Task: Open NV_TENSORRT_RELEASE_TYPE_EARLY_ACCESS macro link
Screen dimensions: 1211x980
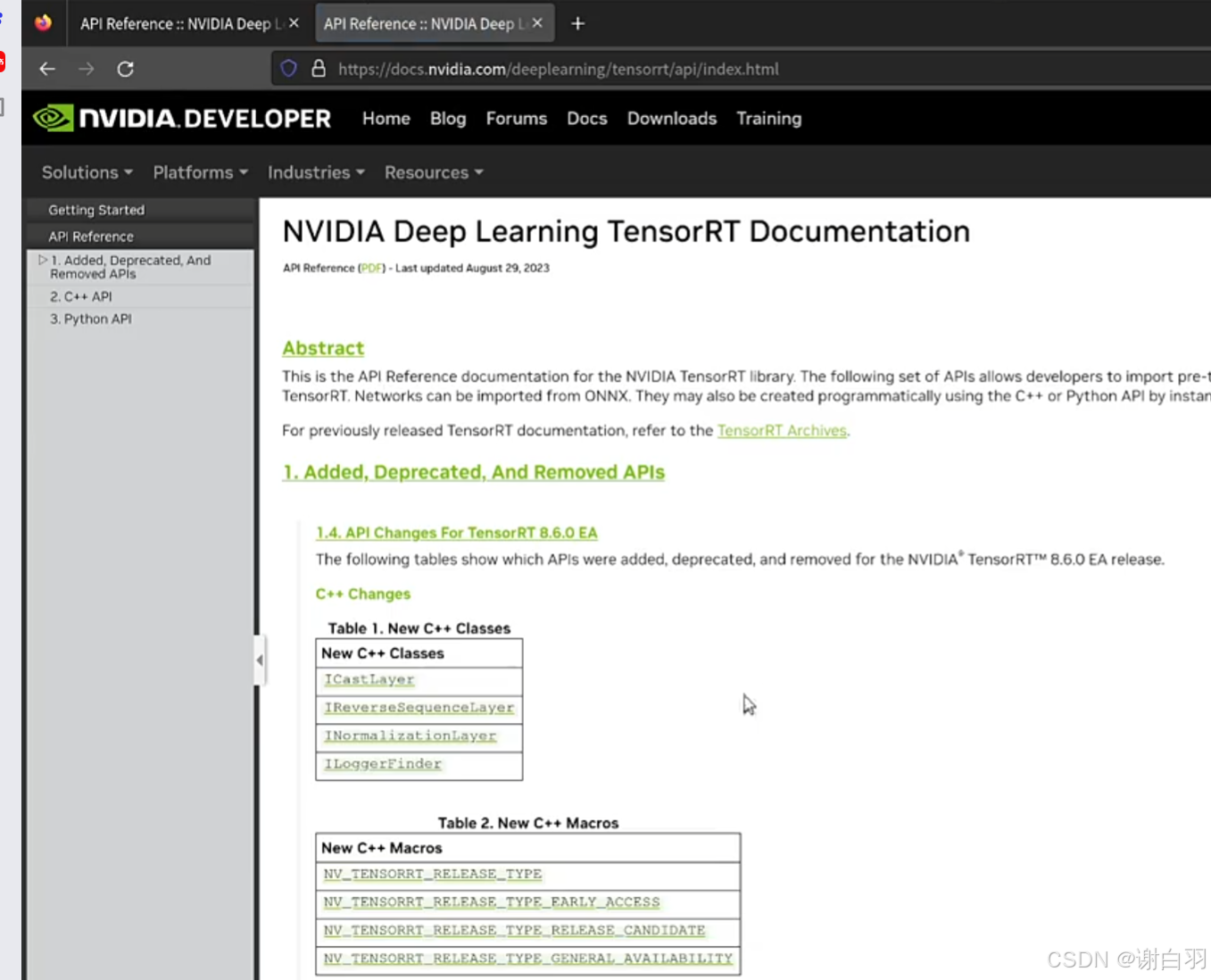Action: [492, 902]
